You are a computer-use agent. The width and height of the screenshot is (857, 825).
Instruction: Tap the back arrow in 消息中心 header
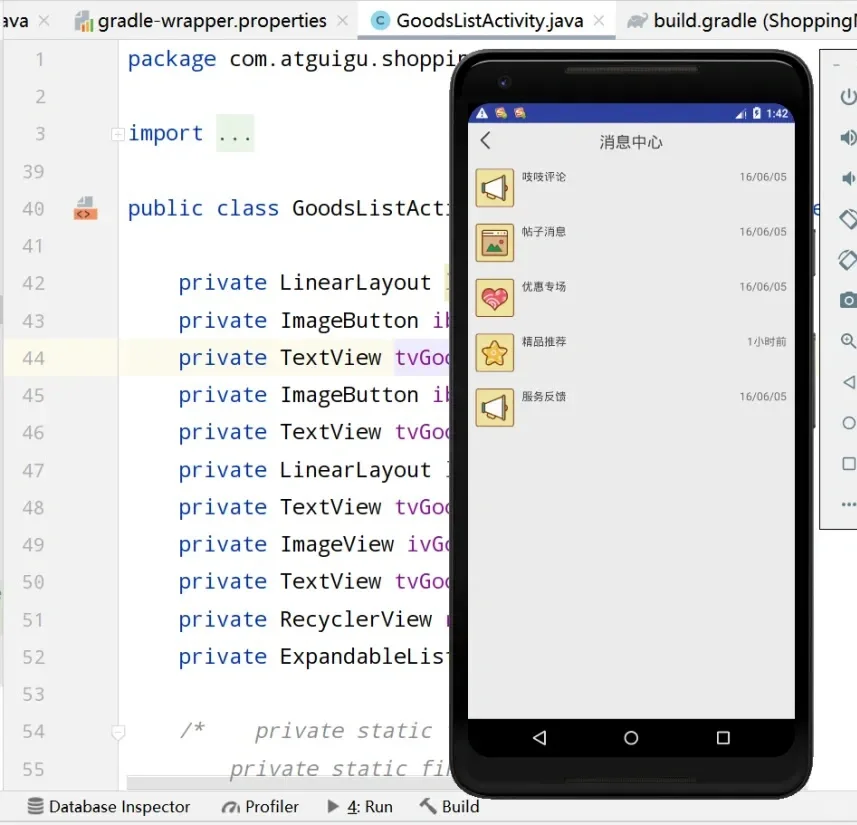[x=485, y=141]
